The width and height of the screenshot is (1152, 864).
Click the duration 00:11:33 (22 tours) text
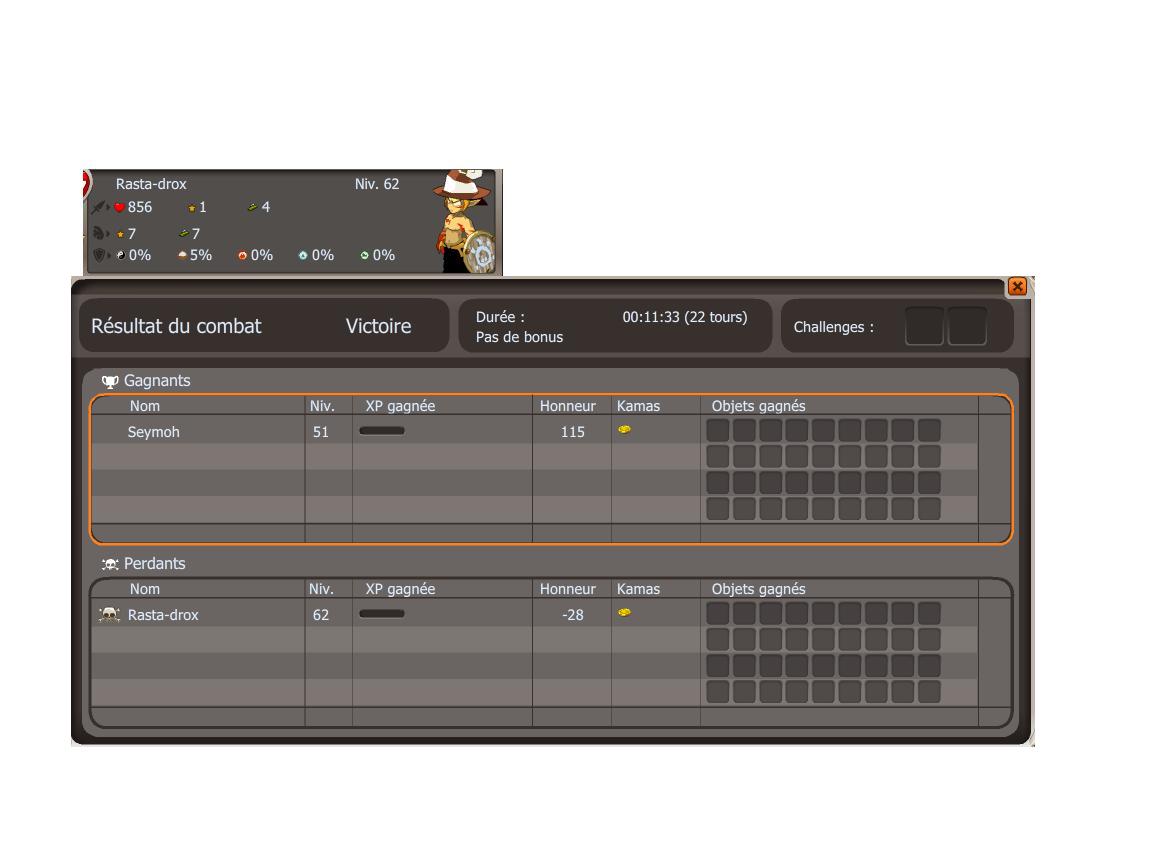(685, 317)
